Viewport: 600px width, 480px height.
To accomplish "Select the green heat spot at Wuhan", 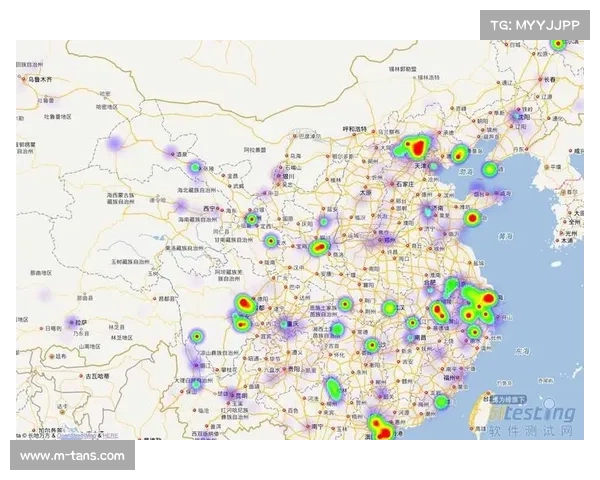I will (389, 308).
